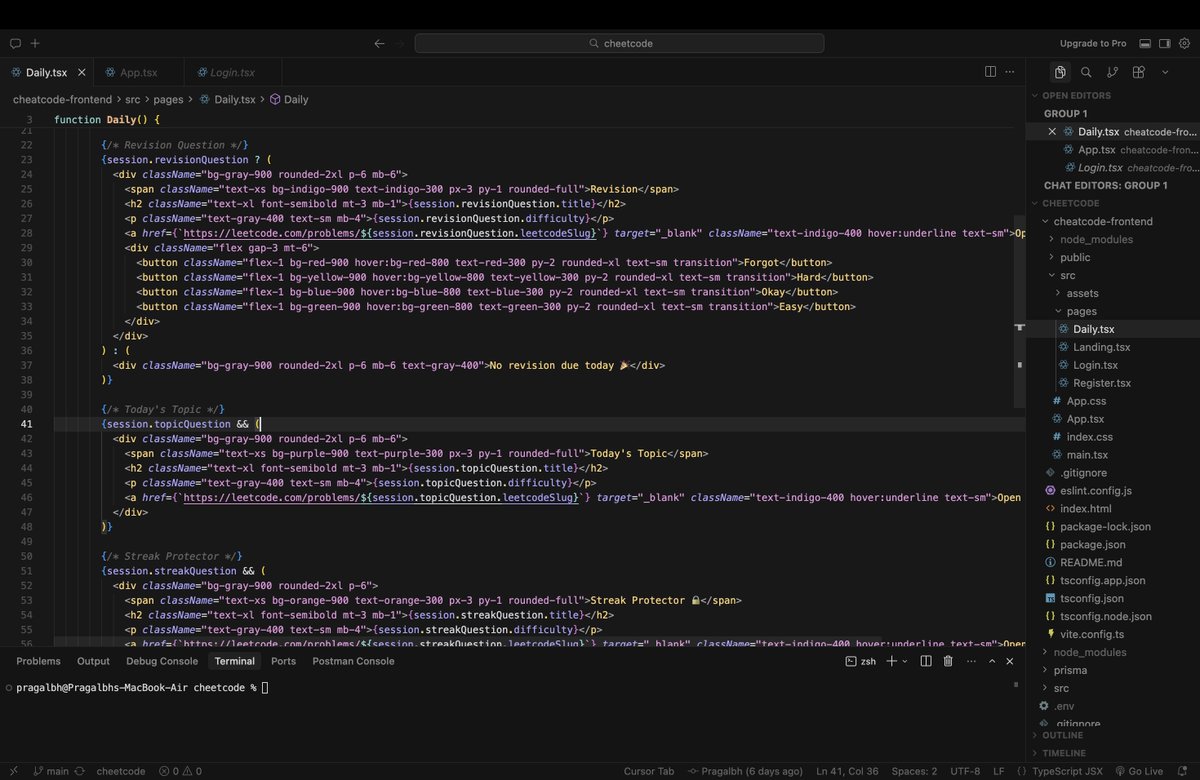Switch to the Login.tsx editor tab
Screen dimensions: 1200x780
click(232, 72)
